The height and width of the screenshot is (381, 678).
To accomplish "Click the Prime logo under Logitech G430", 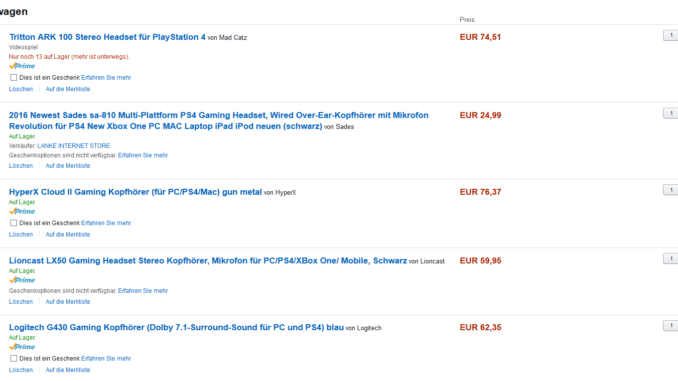I will pos(22,347).
